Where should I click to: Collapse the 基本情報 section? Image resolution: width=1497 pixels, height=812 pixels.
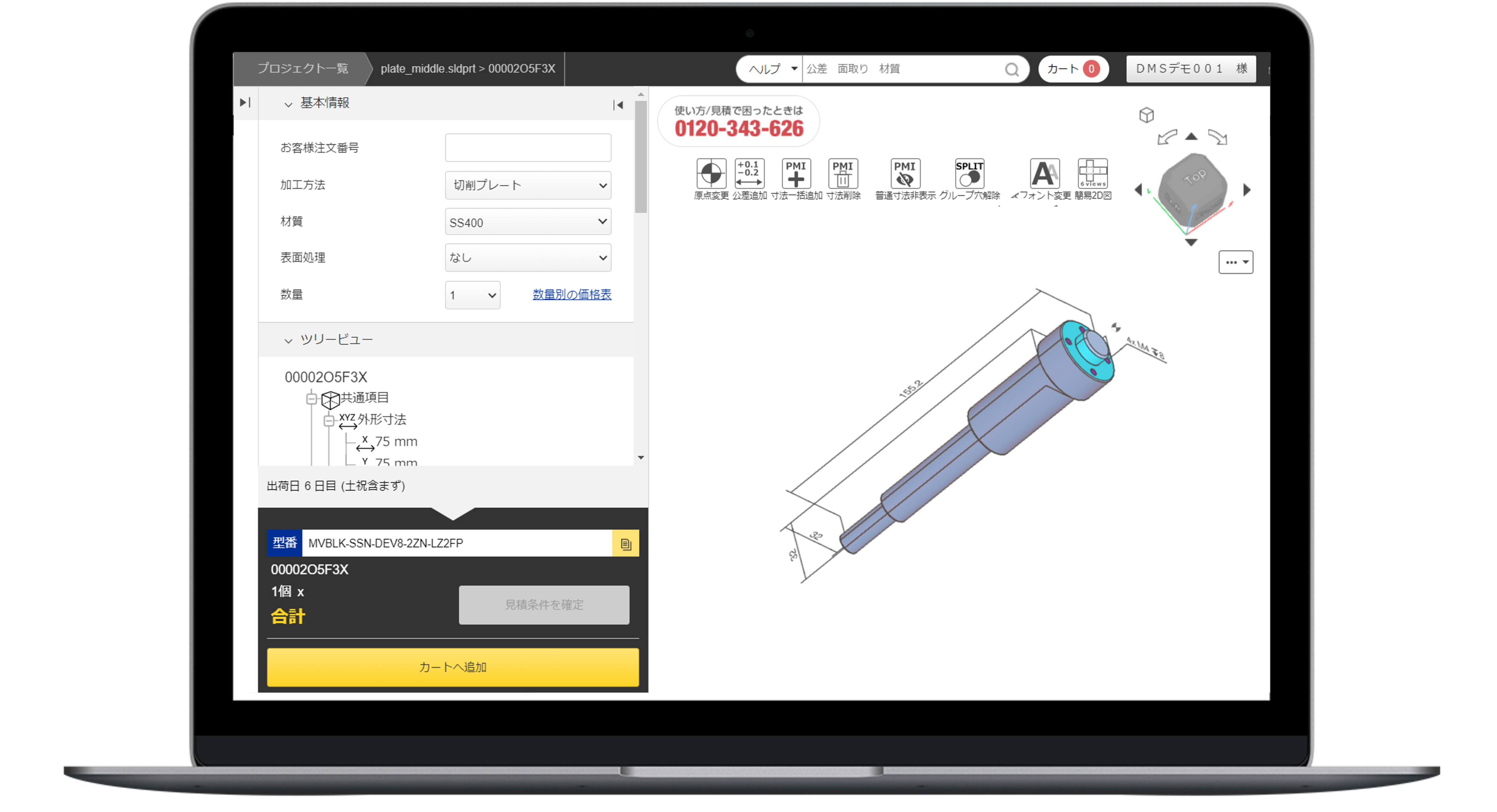[x=288, y=104]
